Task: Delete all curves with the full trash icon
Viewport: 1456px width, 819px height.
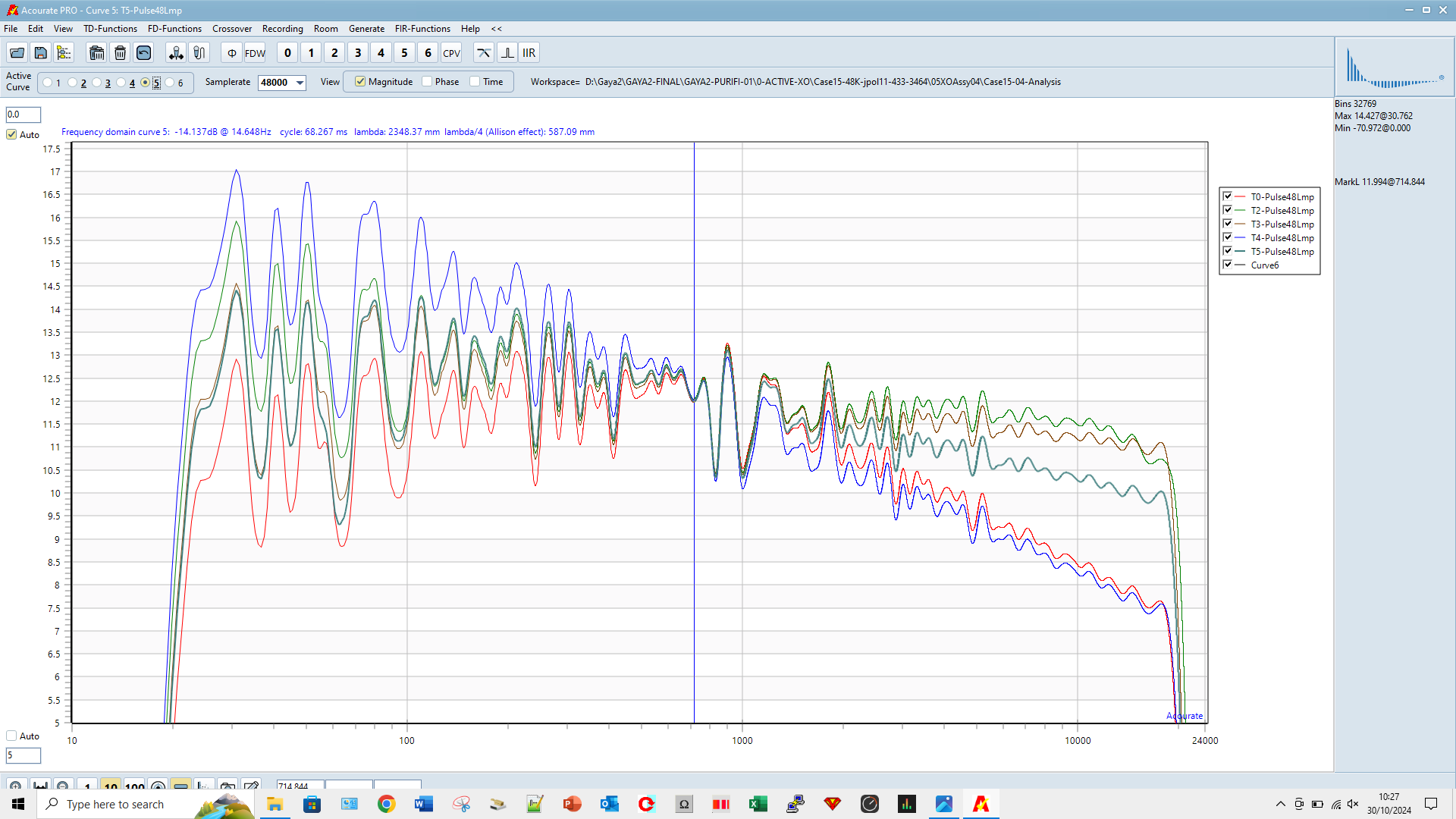Action: coord(96,53)
